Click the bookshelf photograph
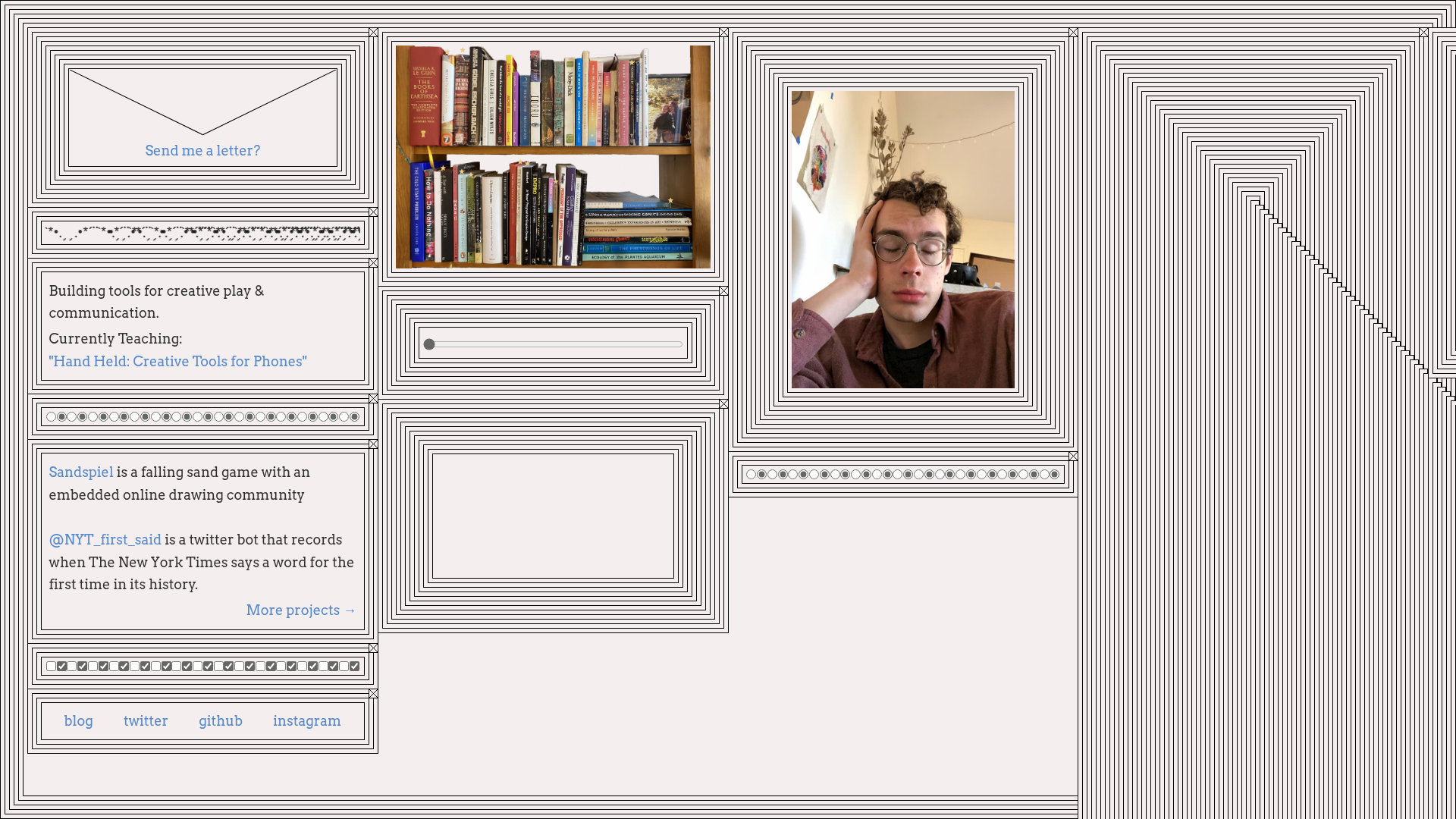The width and height of the screenshot is (1456, 819). (x=554, y=156)
